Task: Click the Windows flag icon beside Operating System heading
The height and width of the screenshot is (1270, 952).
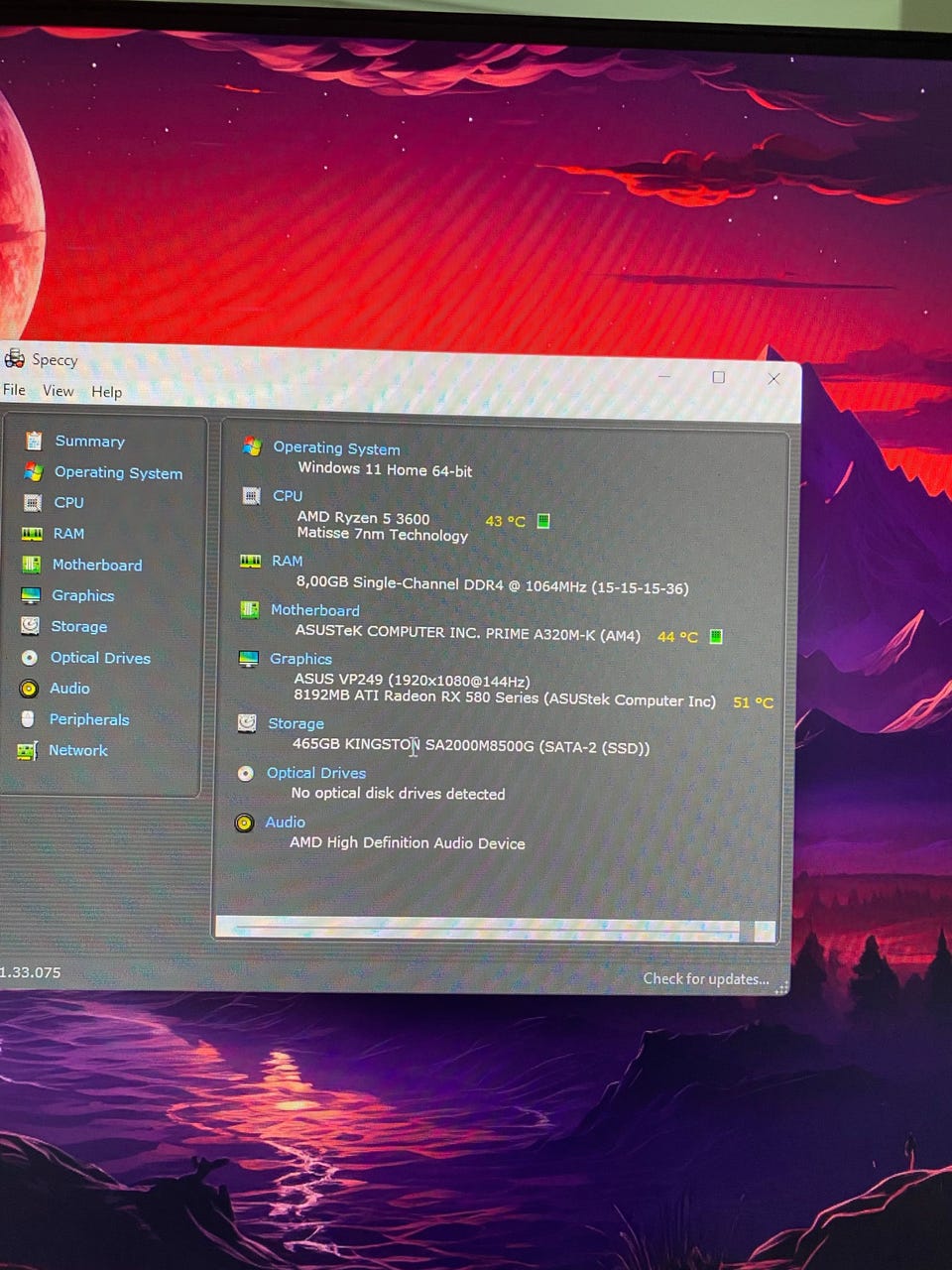Action: pyautogui.click(x=252, y=446)
